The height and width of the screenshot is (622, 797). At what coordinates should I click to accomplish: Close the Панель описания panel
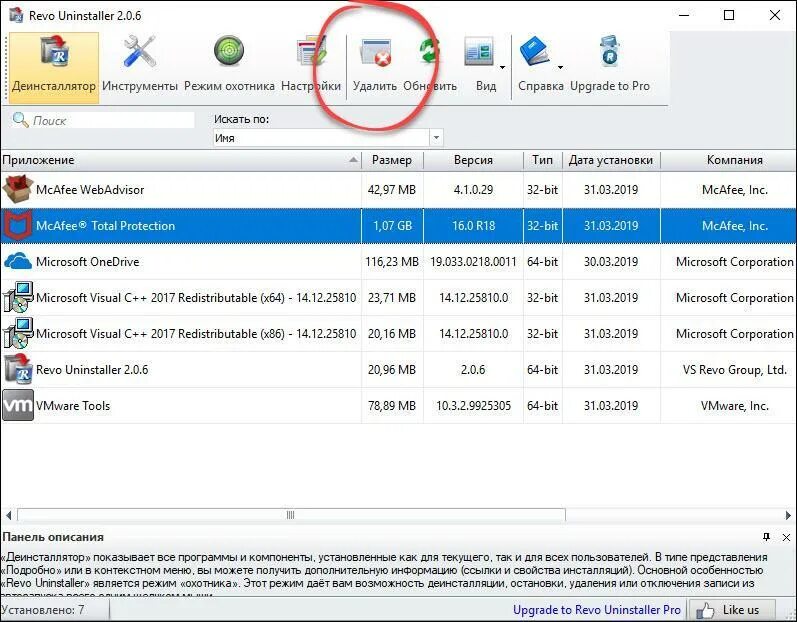(x=786, y=537)
